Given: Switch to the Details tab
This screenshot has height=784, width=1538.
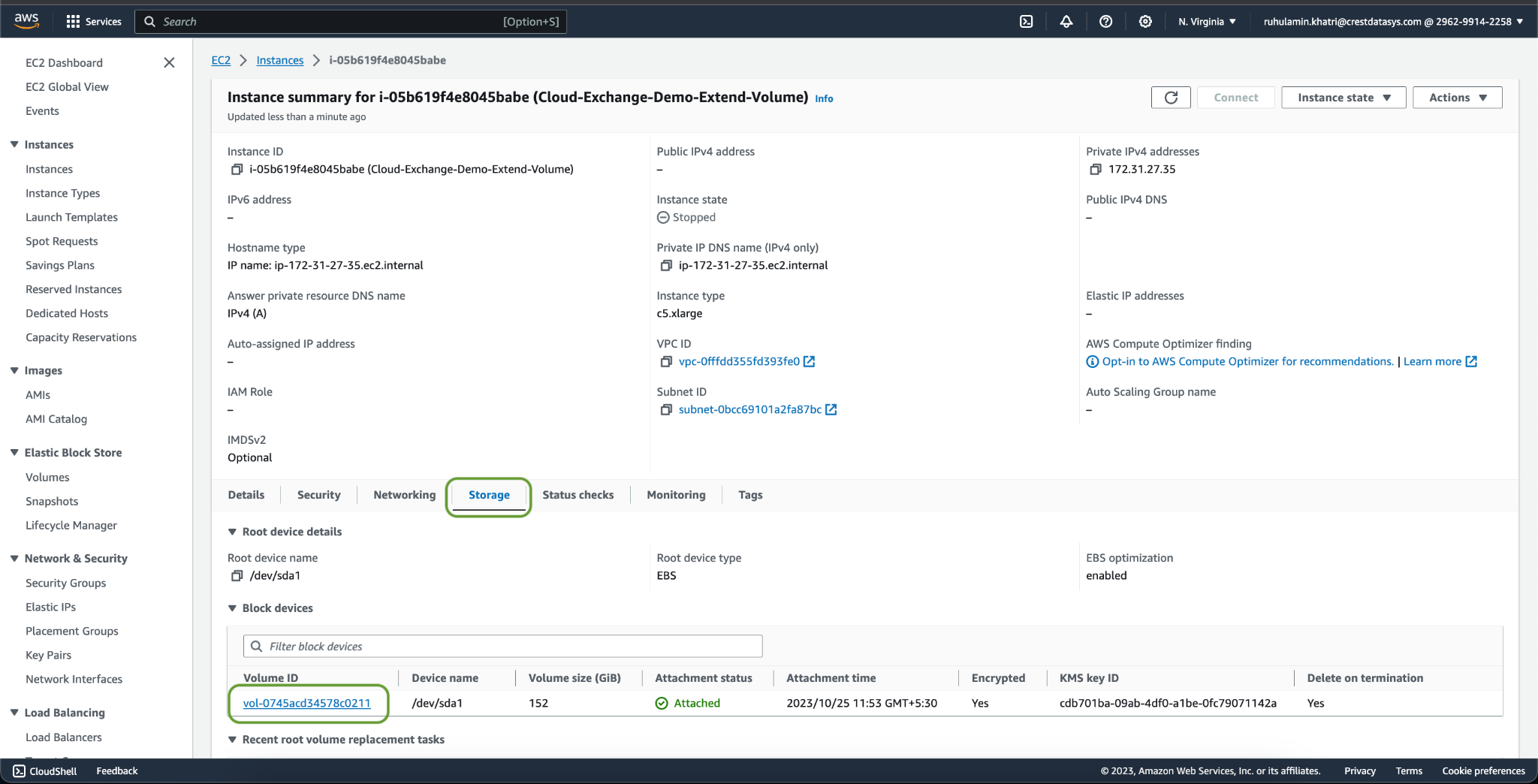Looking at the screenshot, I should 246,495.
